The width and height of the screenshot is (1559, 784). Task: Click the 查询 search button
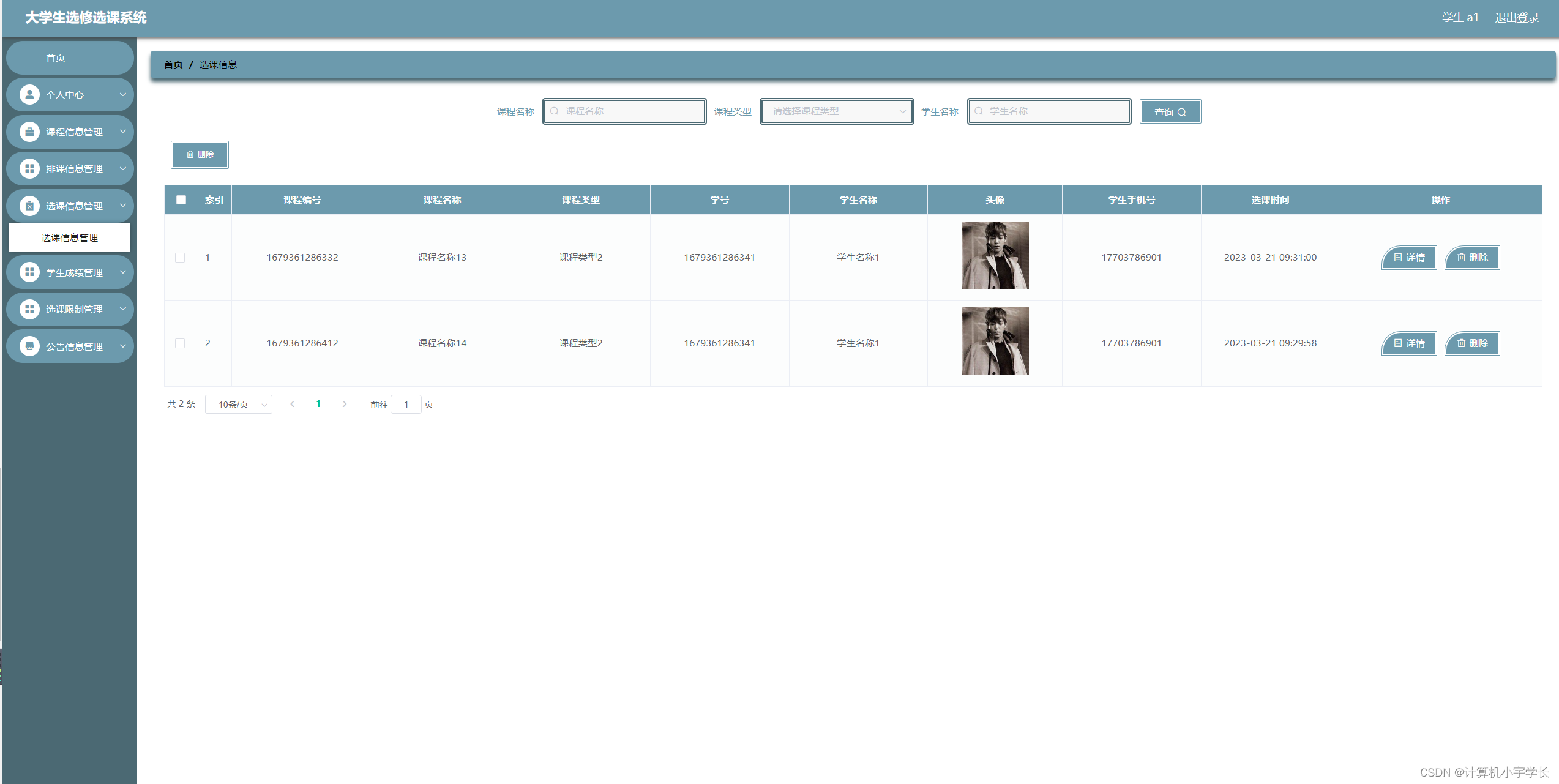tap(1170, 112)
